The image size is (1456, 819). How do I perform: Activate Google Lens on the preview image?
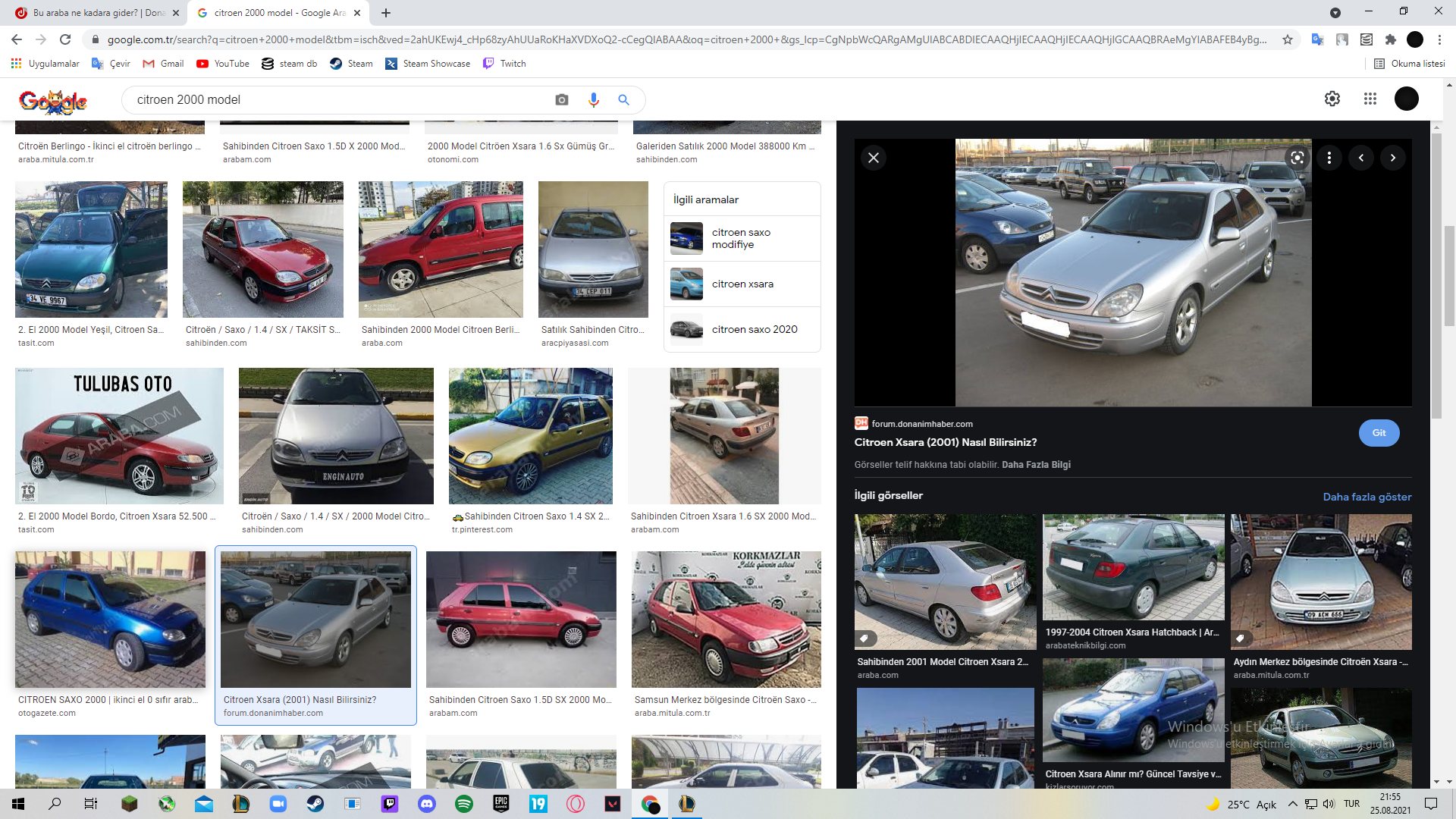(x=1297, y=158)
